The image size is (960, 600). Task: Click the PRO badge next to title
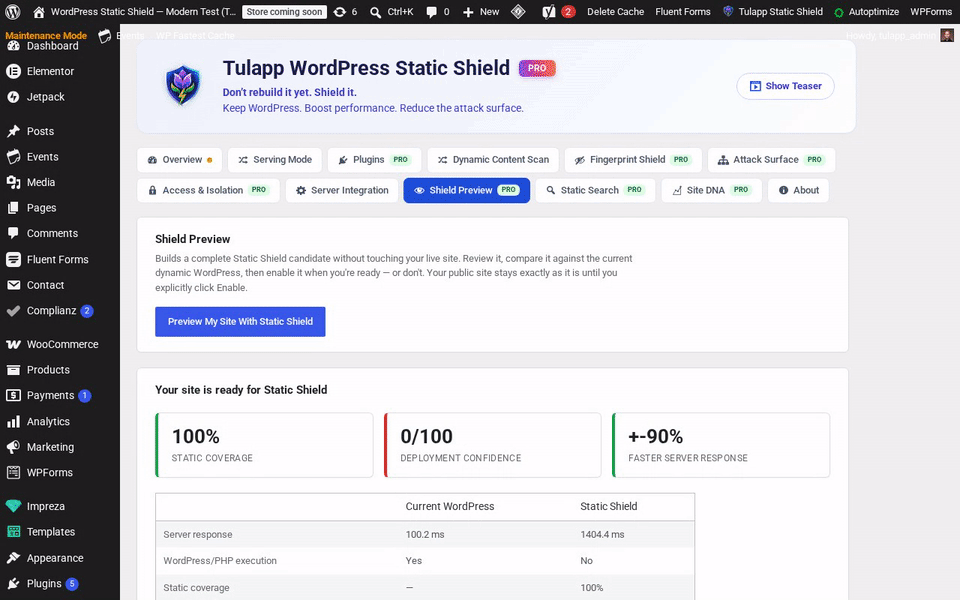pyautogui.click(x=537, y=68)
